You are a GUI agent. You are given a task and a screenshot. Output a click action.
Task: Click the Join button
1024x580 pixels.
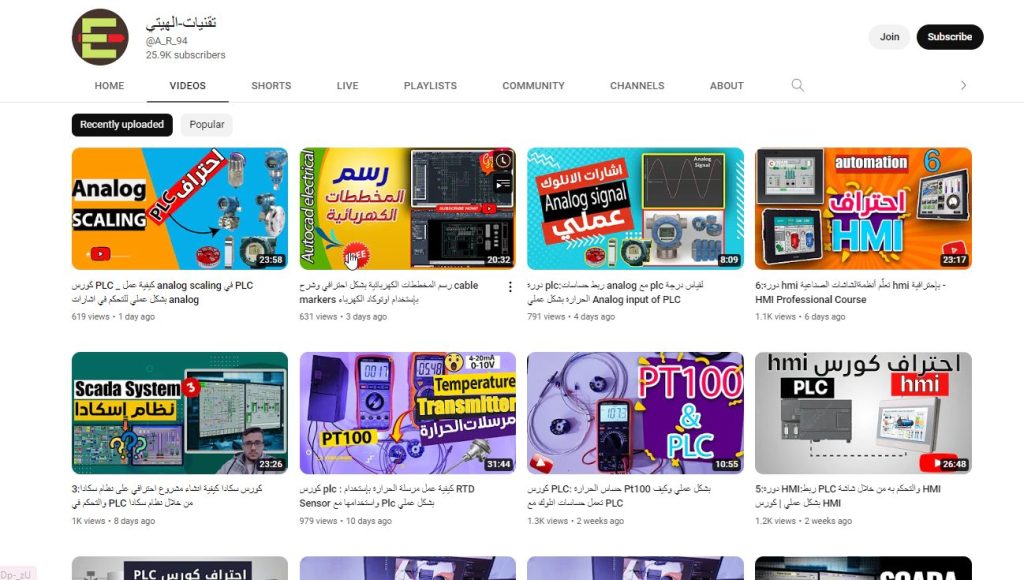889,37
